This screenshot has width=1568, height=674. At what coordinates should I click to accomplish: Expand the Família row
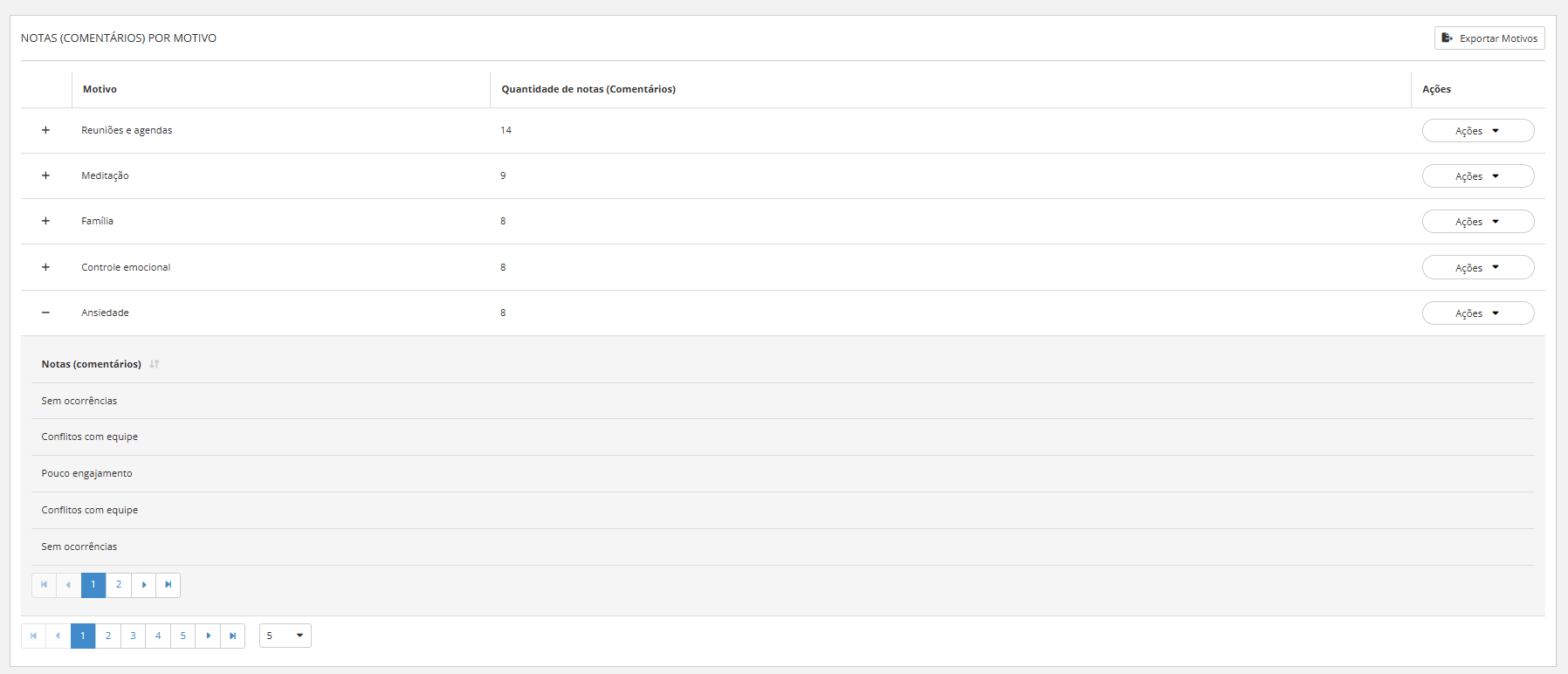(x=45, y=221)
